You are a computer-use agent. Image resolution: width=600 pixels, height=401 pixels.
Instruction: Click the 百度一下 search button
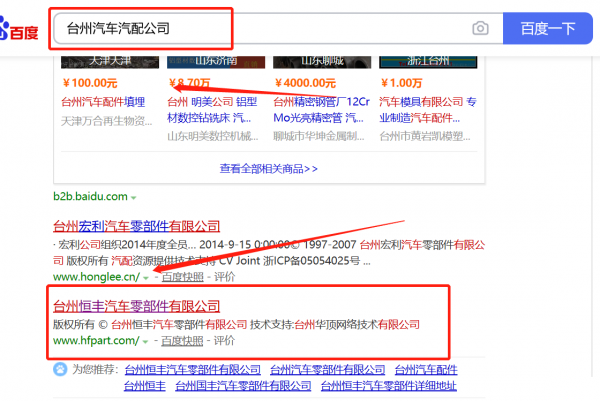[549, 29]
